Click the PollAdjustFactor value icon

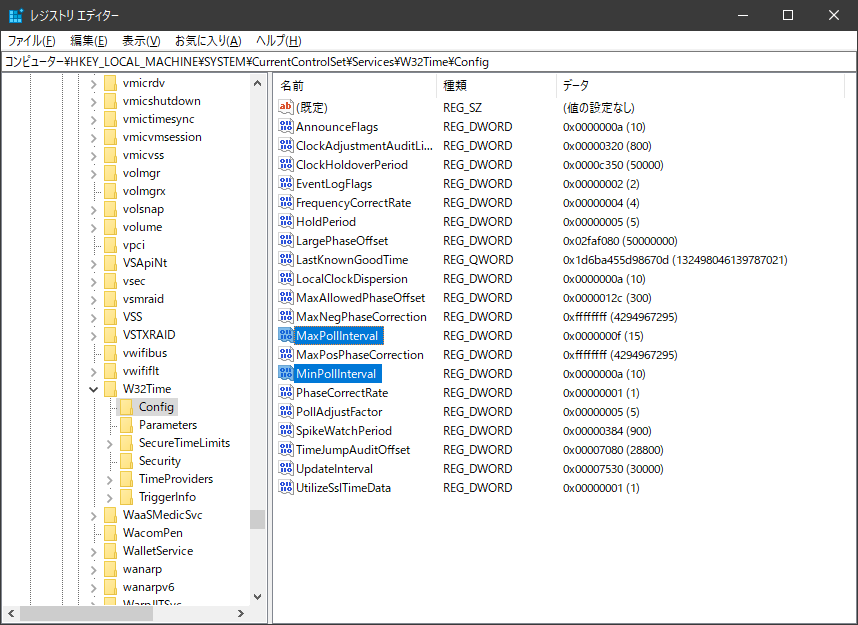point(286,412)
